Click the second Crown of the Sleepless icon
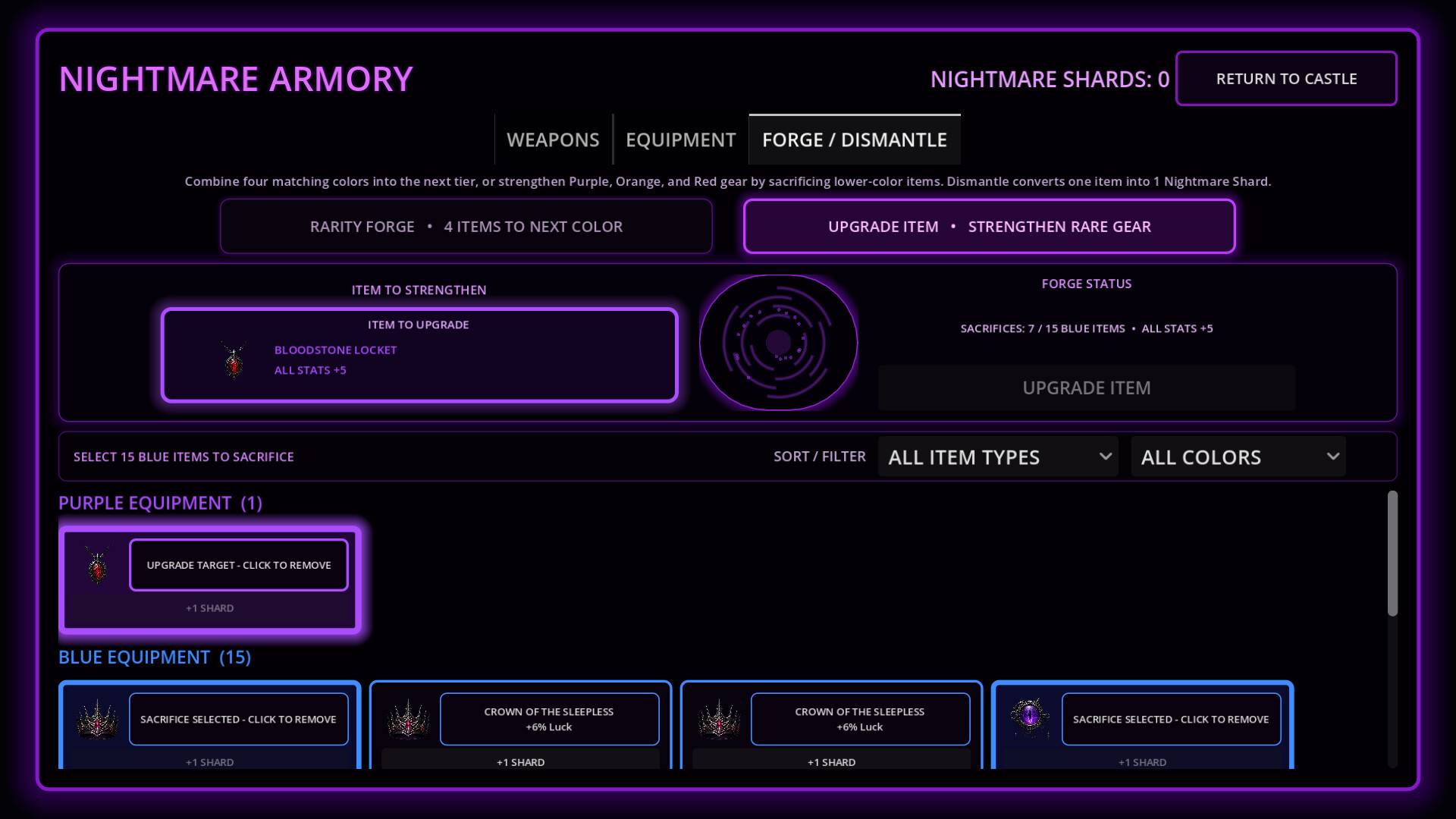The width and height of the screenshot is (1456, 819). click(409, 719)
